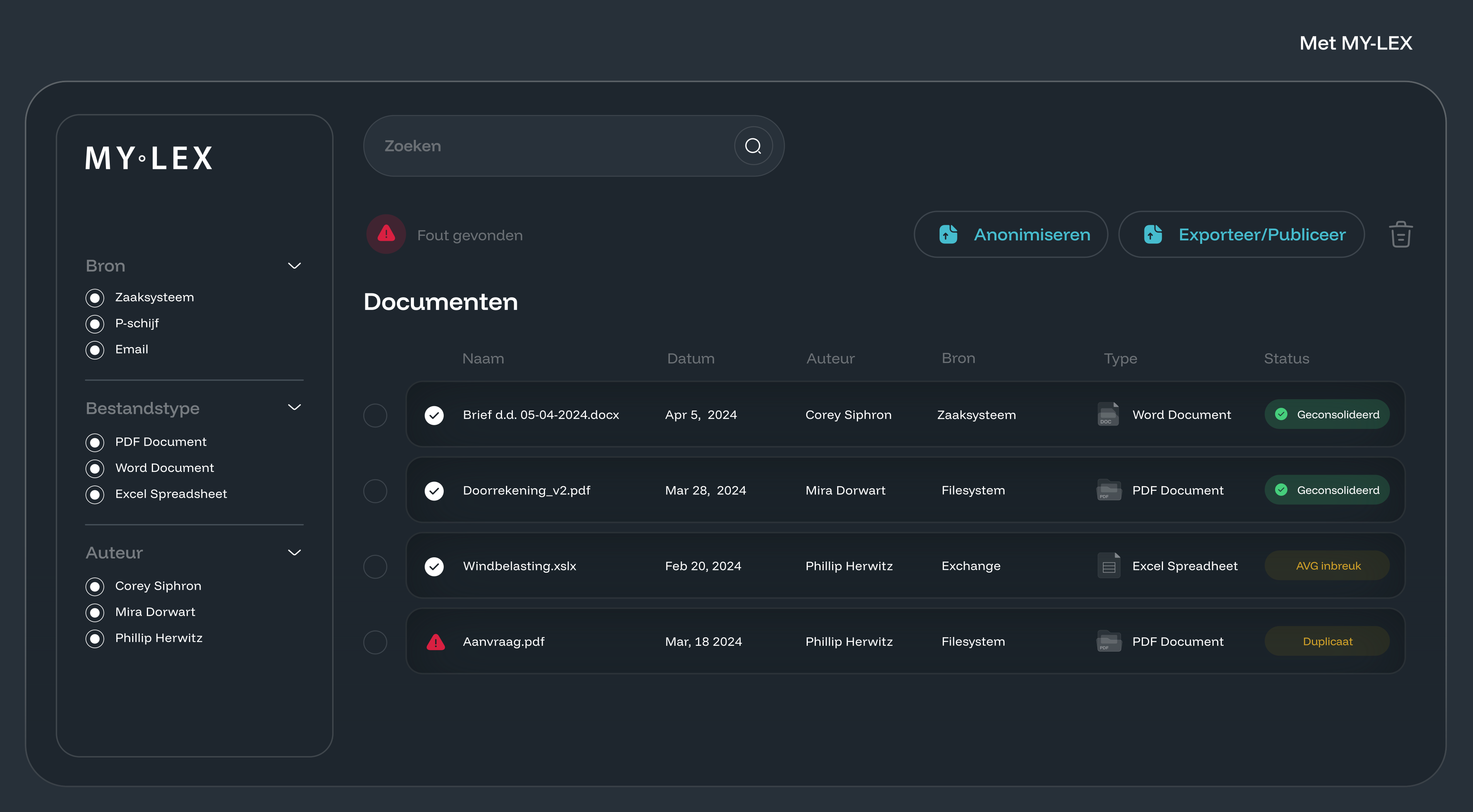This screenshot has width=1473, height=812.
Task: Toggle the Excel Spreadsheet filter option
Action: (95, 494)
